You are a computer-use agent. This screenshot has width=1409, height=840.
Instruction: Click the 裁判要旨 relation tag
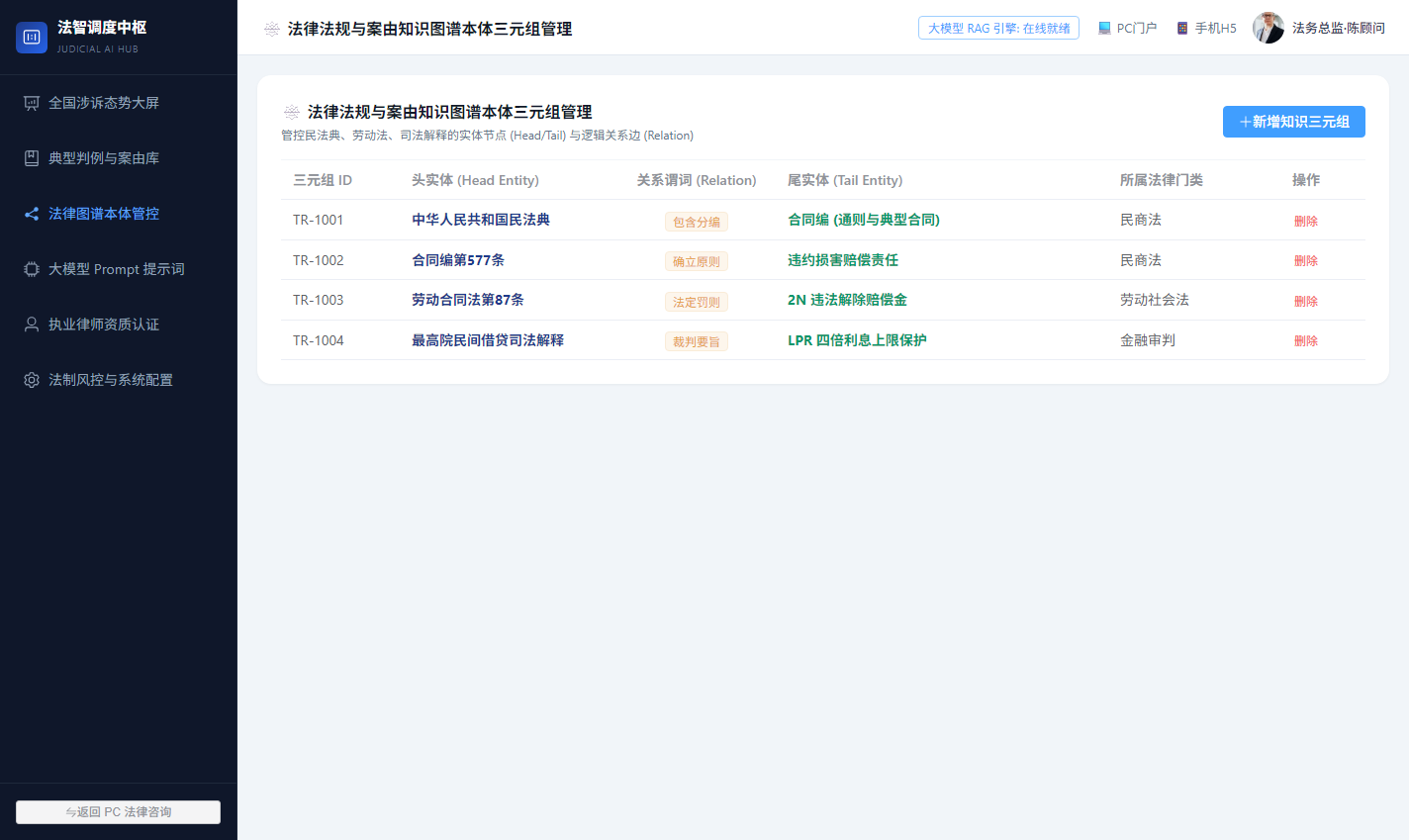pyautogui.click(x=697, y=341)
